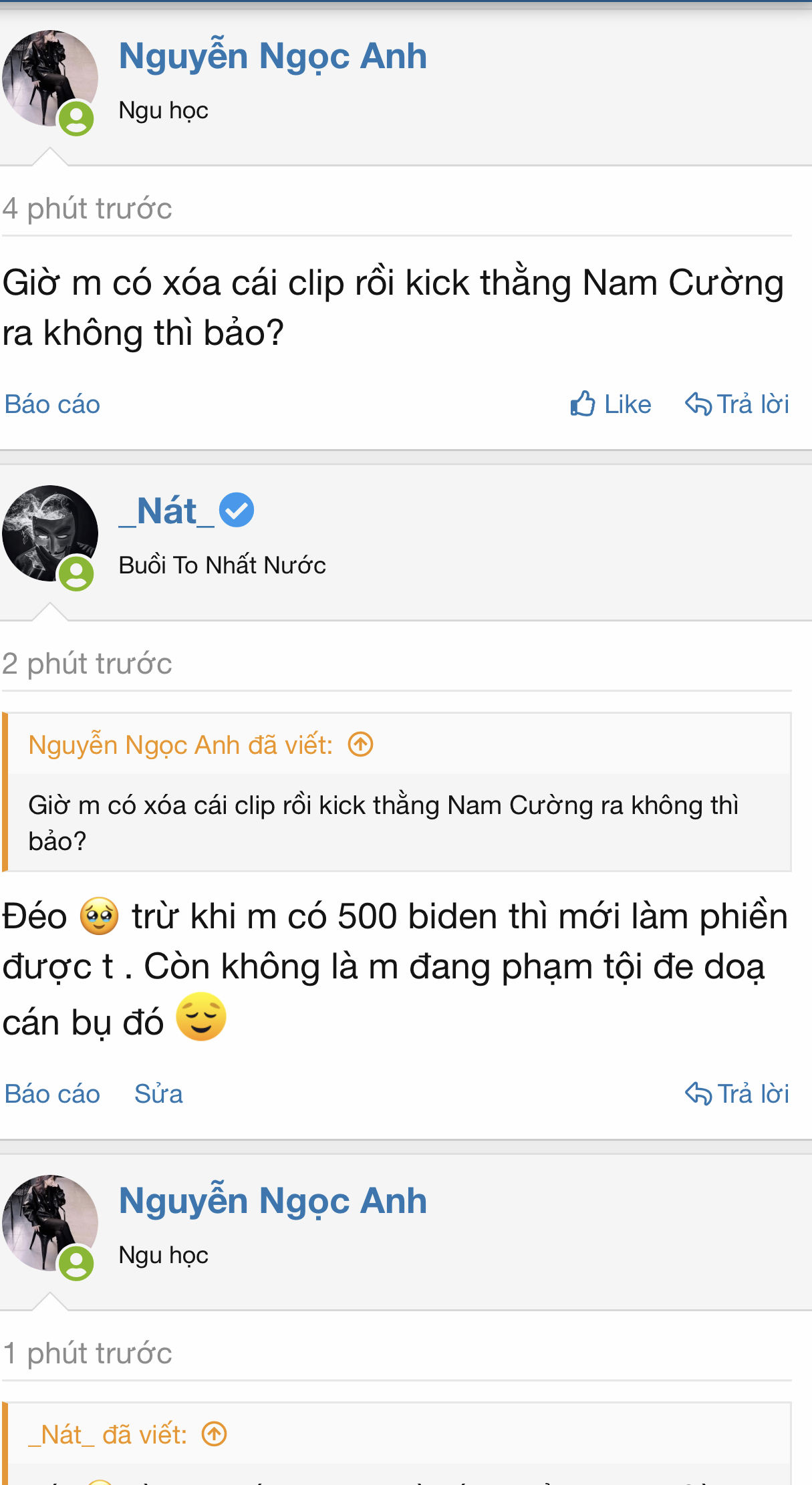Image resolution: width=812 pixels, height=1485 pixels.
Task: Click '4 phút trước' post timestamp
Action: click(88, 209)
